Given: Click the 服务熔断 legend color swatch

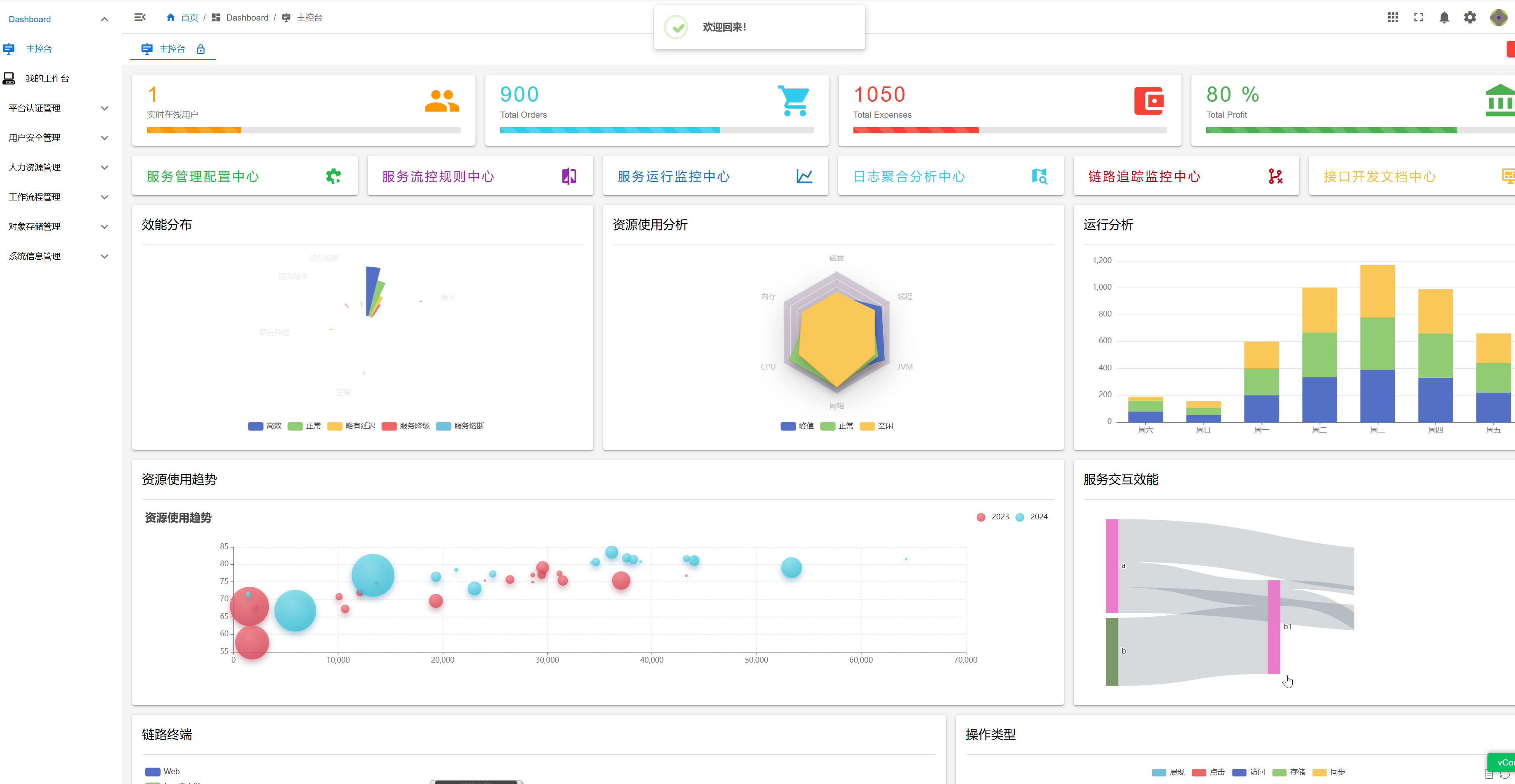Looking at the screenshot, I should [443, 426].
